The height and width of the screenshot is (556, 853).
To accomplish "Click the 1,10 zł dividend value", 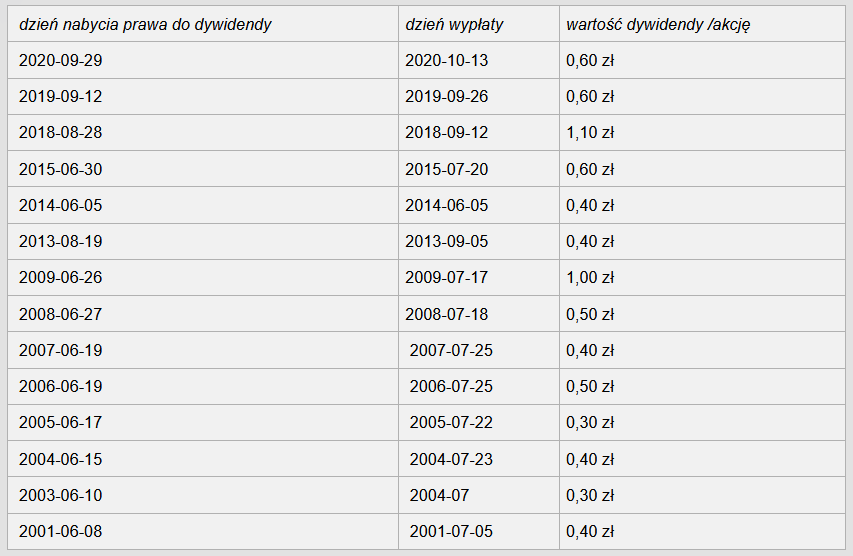I will click(590, 133).
